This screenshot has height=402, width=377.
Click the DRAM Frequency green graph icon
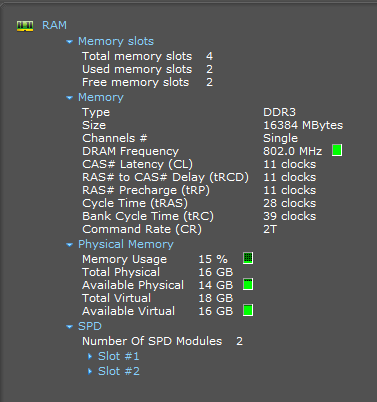click(x=337, y=150)
